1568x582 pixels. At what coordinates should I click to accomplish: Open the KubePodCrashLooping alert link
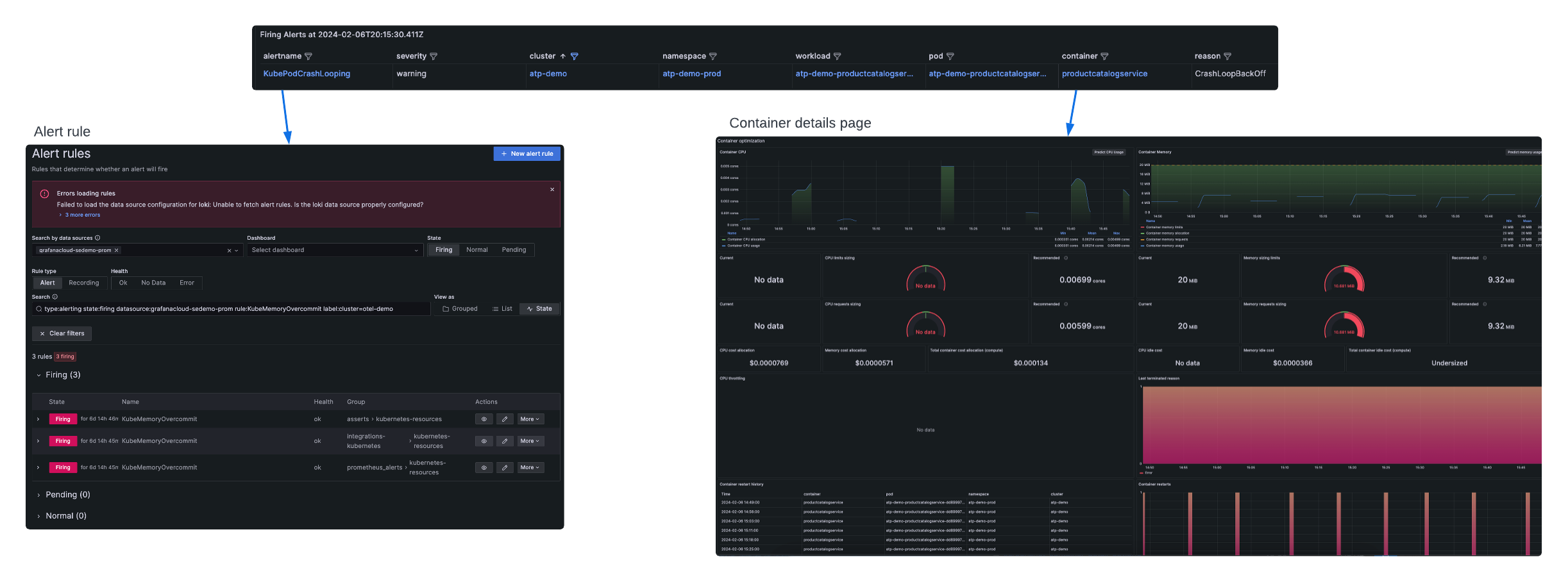click(x=307, y=74)
